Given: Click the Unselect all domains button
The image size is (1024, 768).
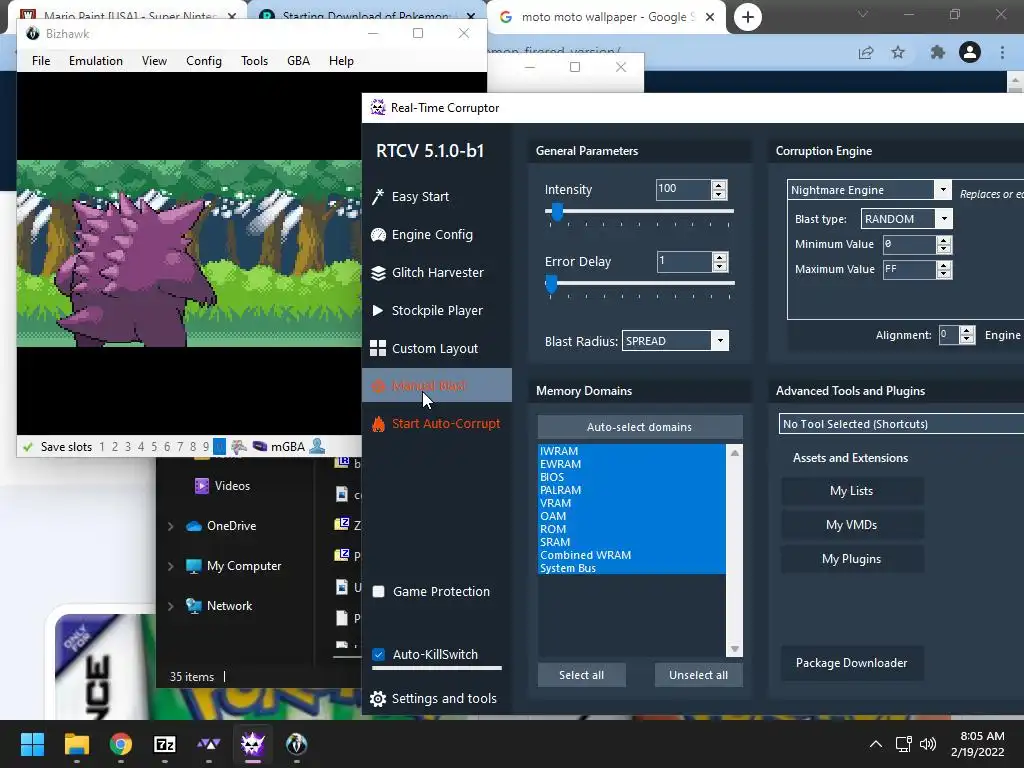Looking at the screenshot, I should point(698,675).
